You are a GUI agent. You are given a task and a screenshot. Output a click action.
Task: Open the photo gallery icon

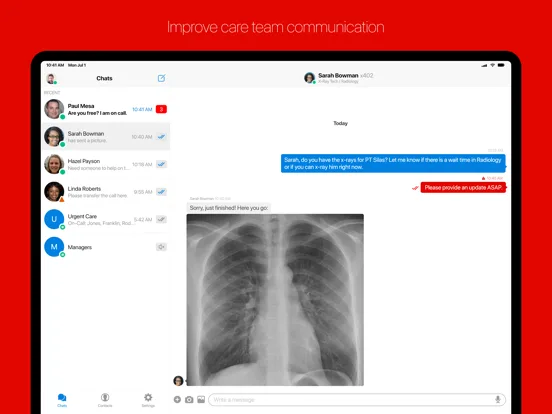click(x=201, y=400)
